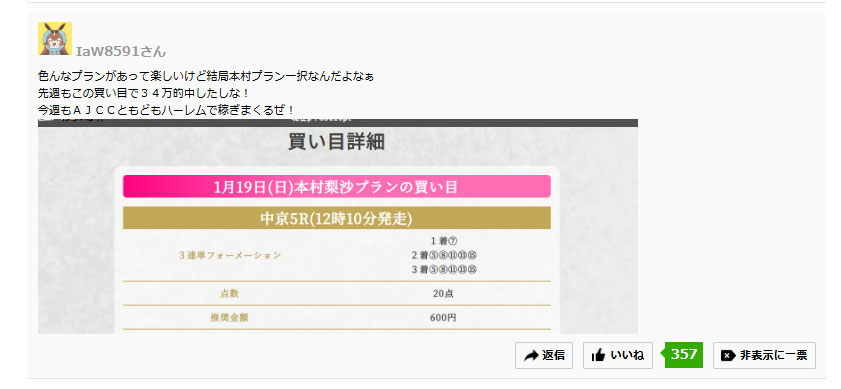Click the 600円 recommended amount value

coord(444,318)
